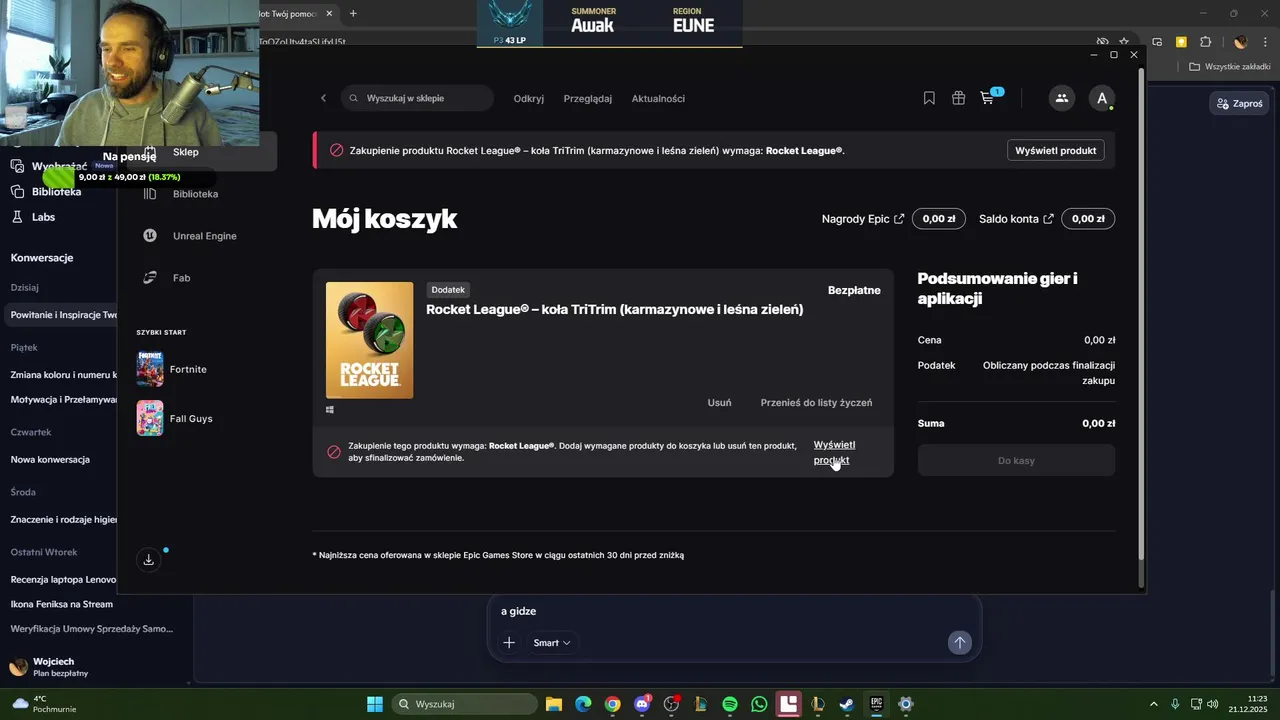Viewport: 1280px width, 720px height.
Task: Open the Smart model dropdown
Action: click(552, 643)
